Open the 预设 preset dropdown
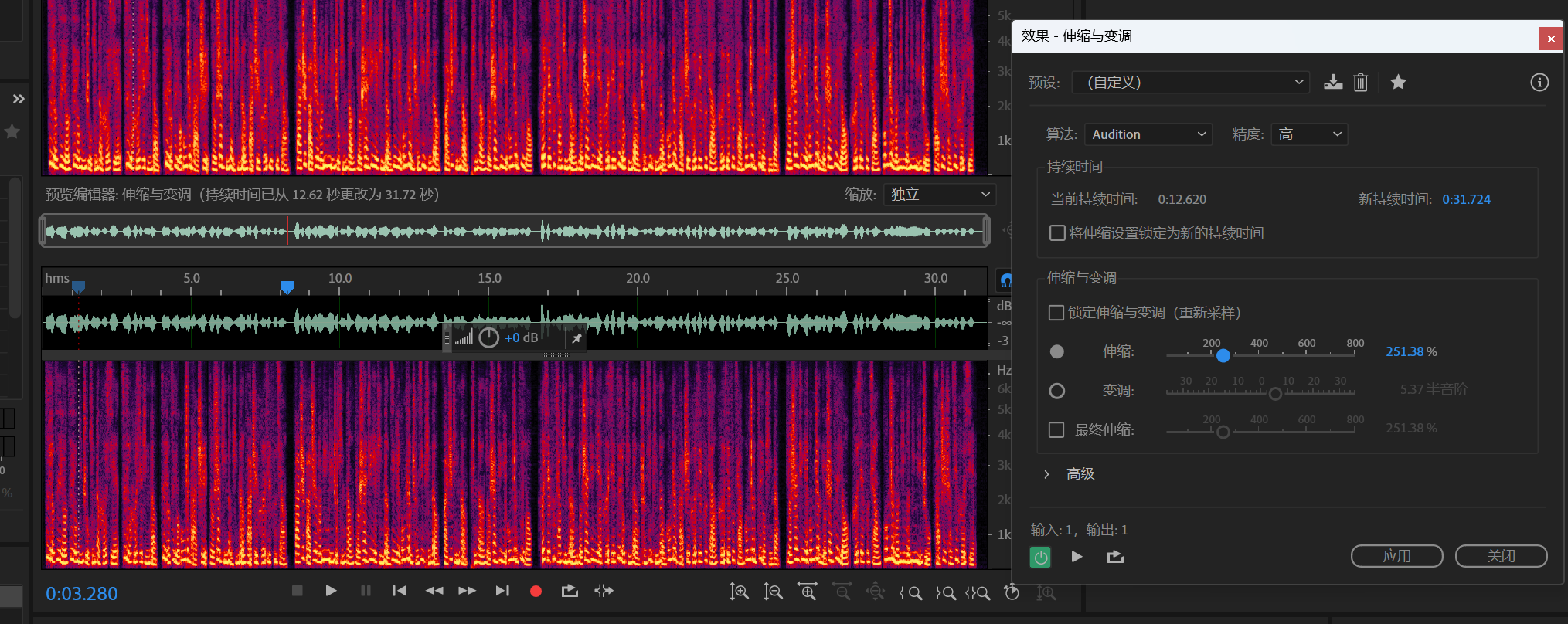Viewport: 1568px width, 624px height. pyautogui.click(x=1190, y=83)
